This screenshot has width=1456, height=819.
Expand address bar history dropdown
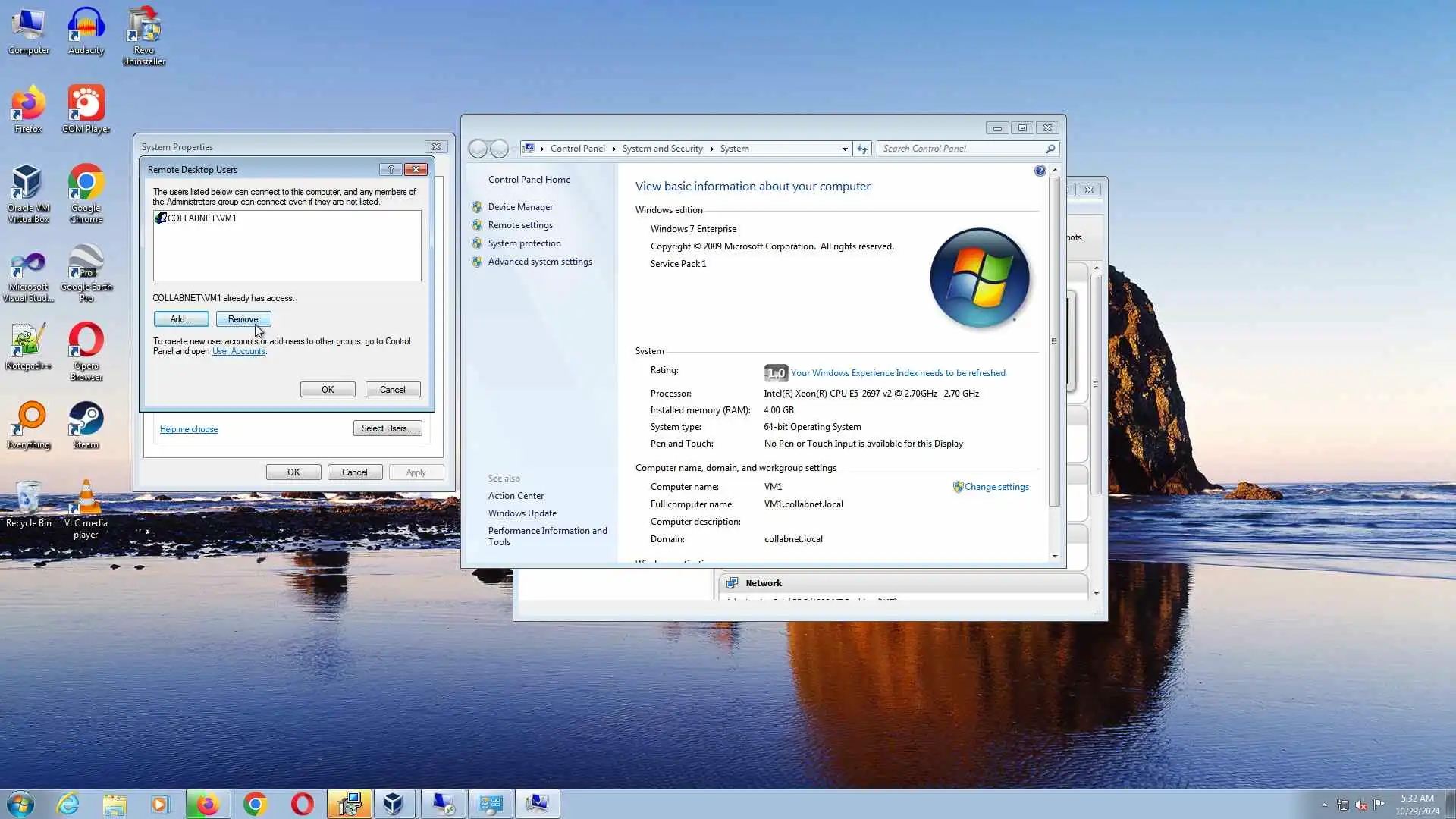point(845,149)
